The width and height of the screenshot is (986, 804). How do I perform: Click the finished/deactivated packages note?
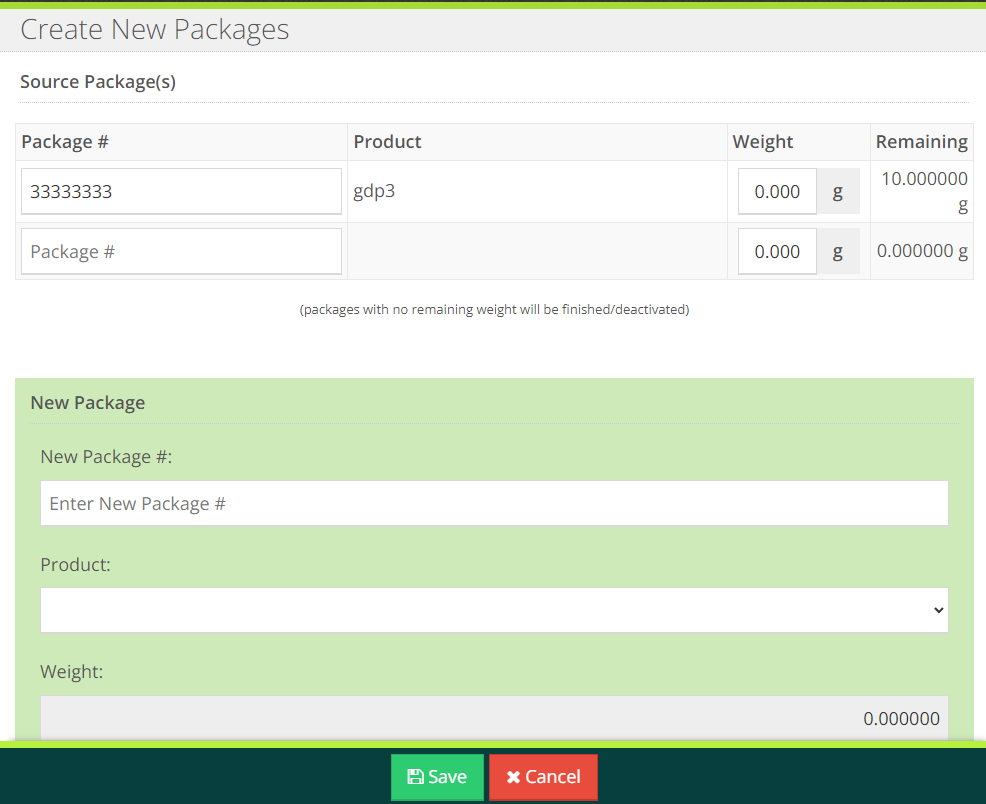tap(494, 309)
